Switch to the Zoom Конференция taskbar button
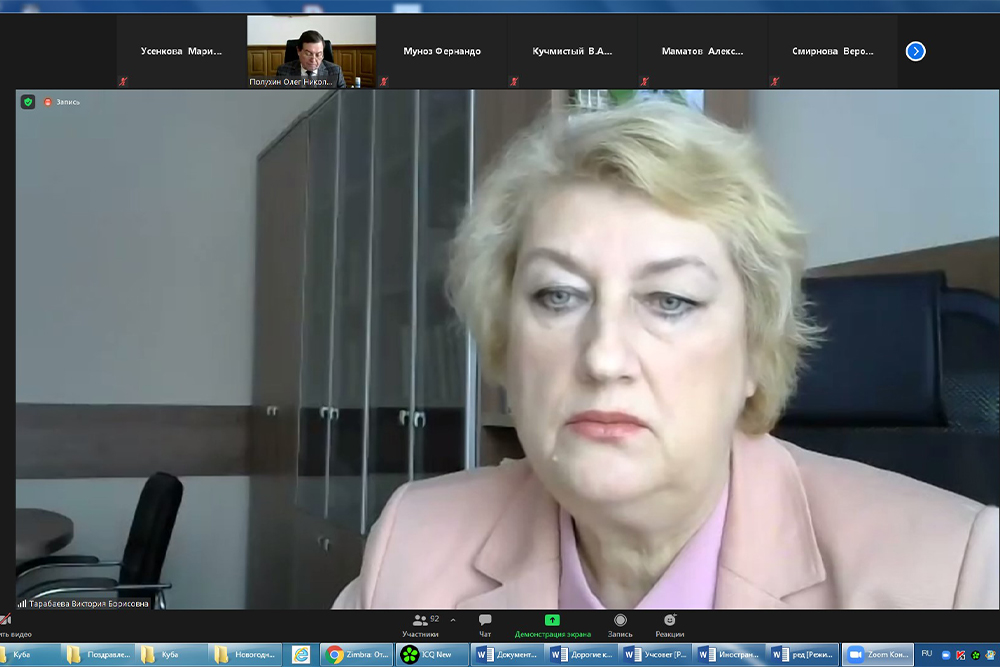Screen dimensions: 1000x667 click(x=877, y=654)
